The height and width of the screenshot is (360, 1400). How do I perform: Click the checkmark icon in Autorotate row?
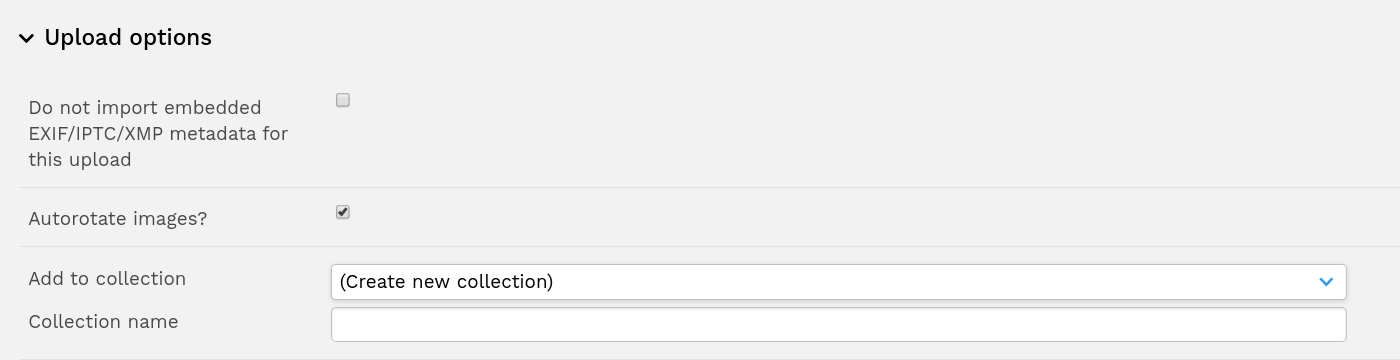343,212
